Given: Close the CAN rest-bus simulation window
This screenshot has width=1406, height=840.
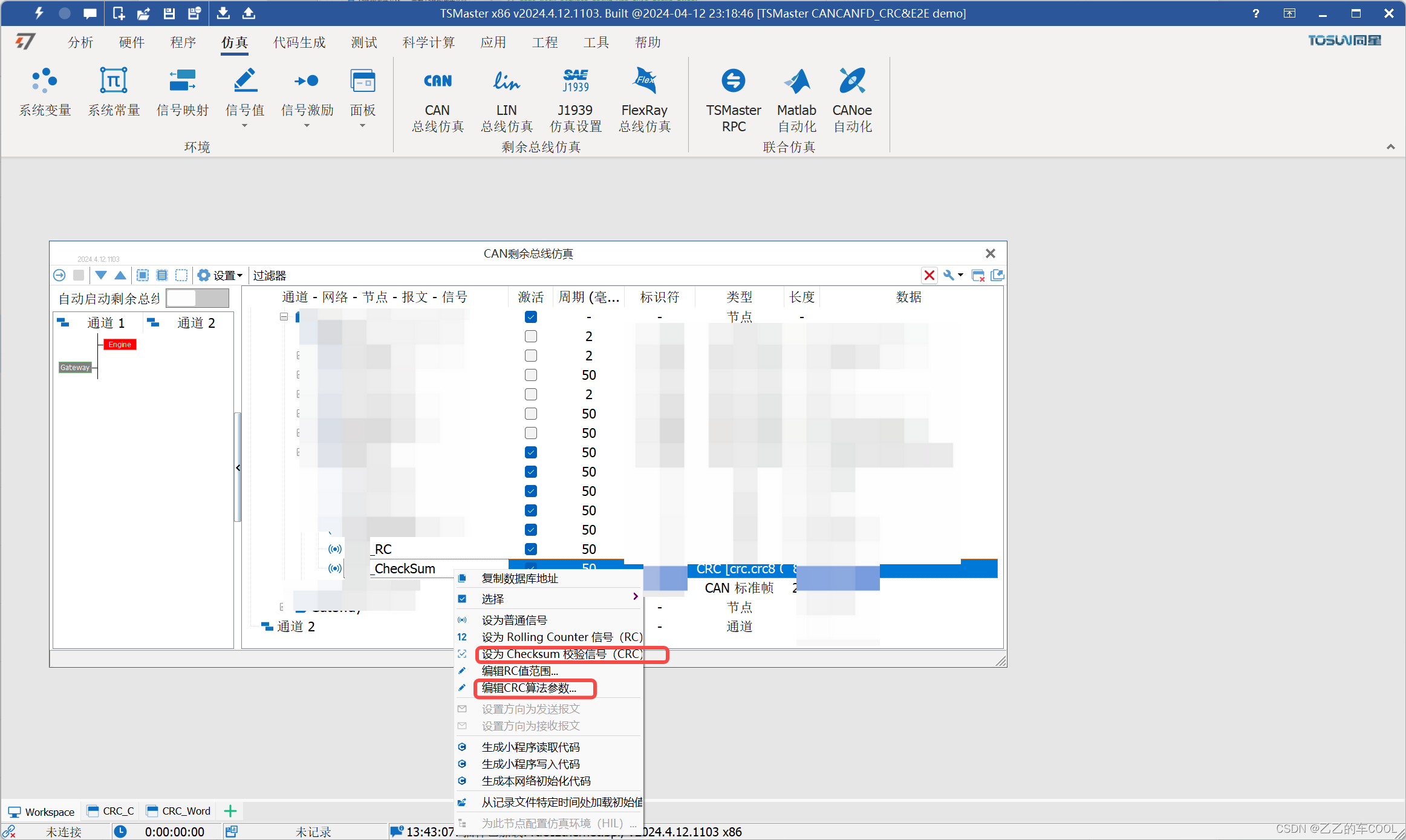Looking at the screenshot, I should pos(991,253).
